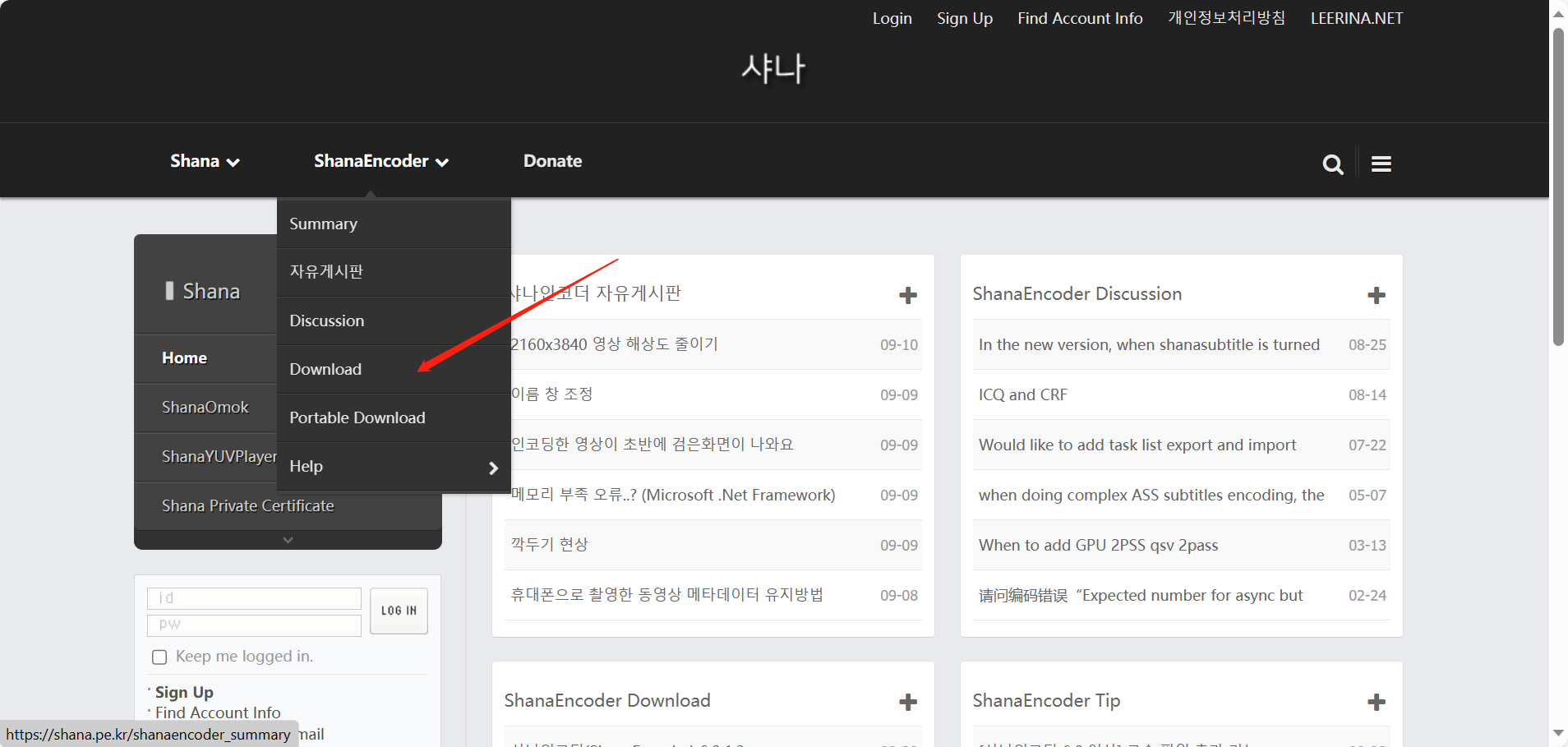
Task: Select Portable Download menu item
Action: [357, 417]
